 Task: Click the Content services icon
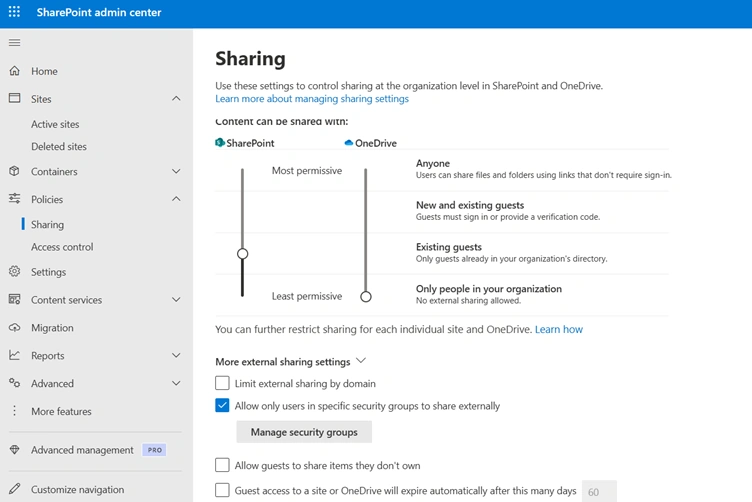(x=14, y=300)
